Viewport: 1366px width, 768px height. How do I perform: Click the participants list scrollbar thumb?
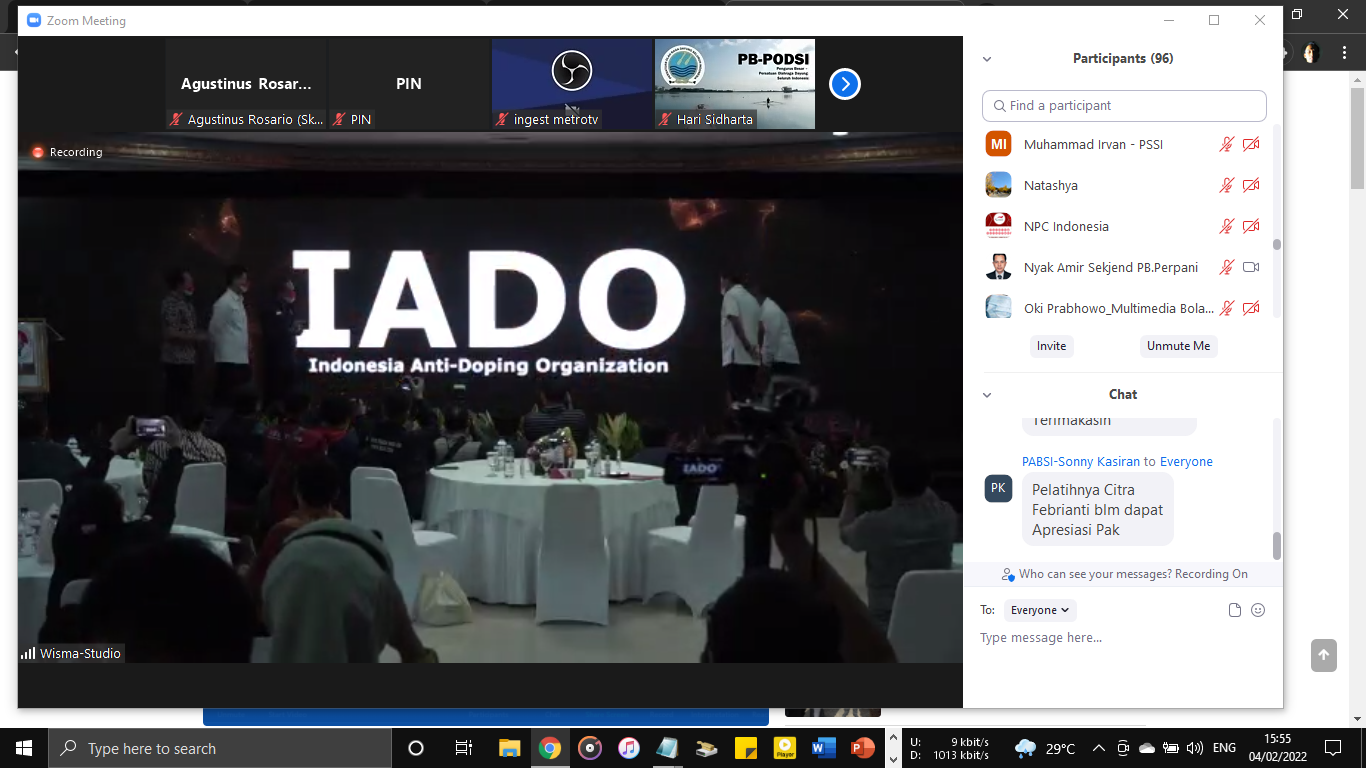point(1277,244)
